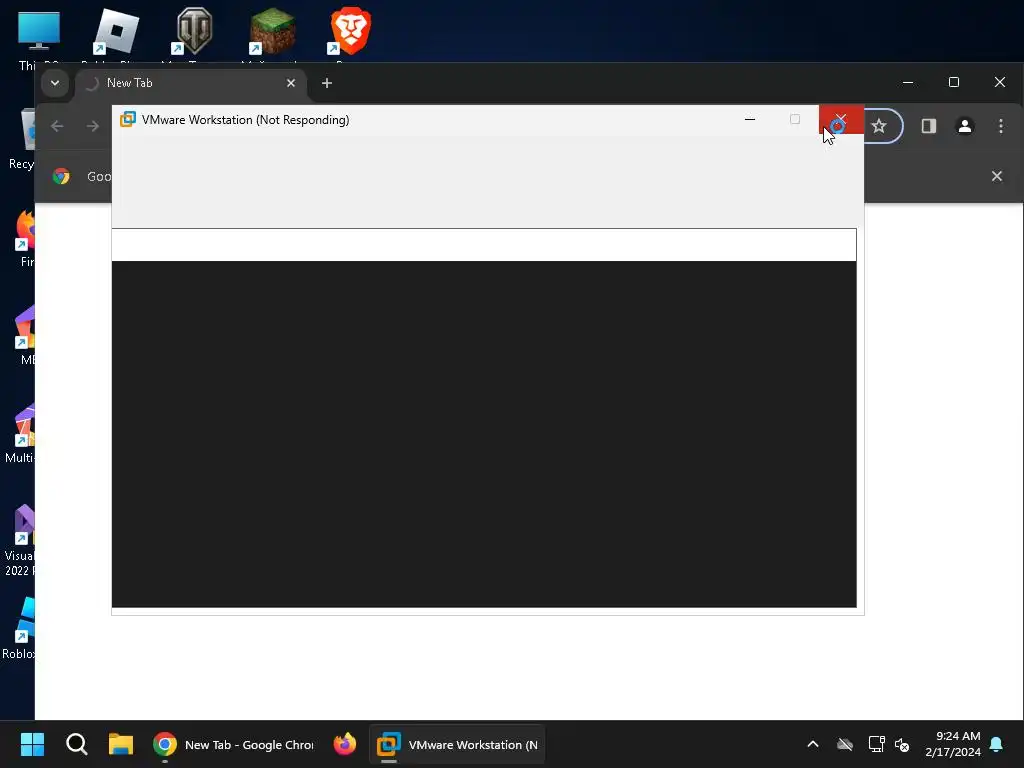Viewport: 1024px width, 768px height.
Task: Open File Explorer from the taskbar
Action: click(121, 744)
